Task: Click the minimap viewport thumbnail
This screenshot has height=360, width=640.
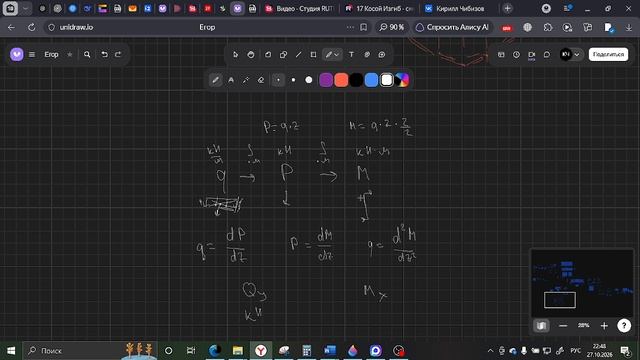Action: coord(560,300)
